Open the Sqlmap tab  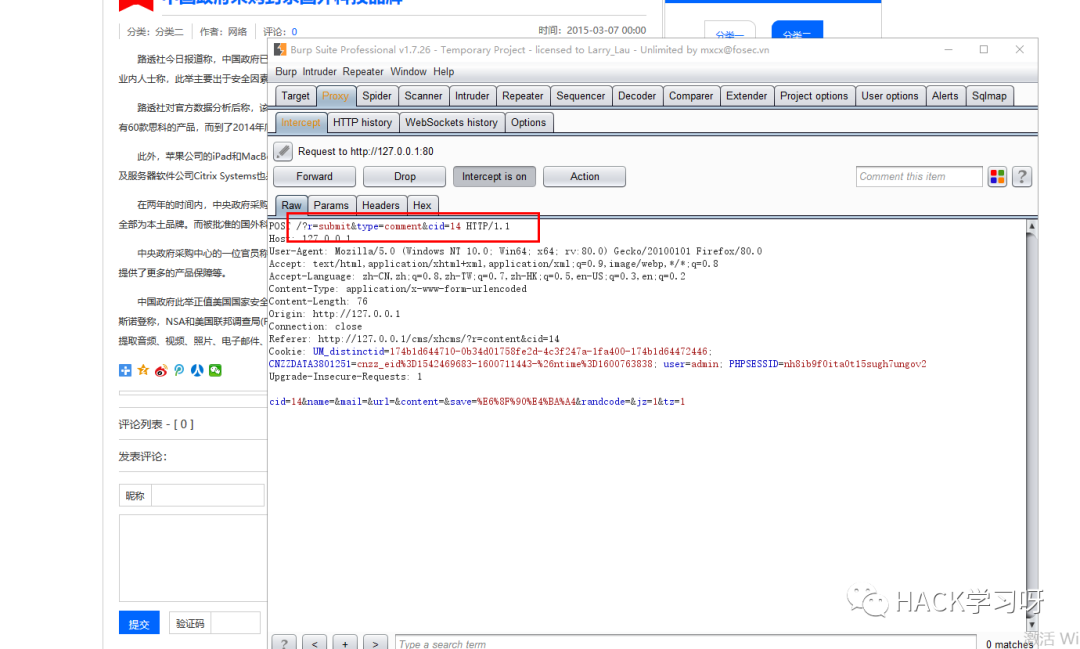point(989,96)
